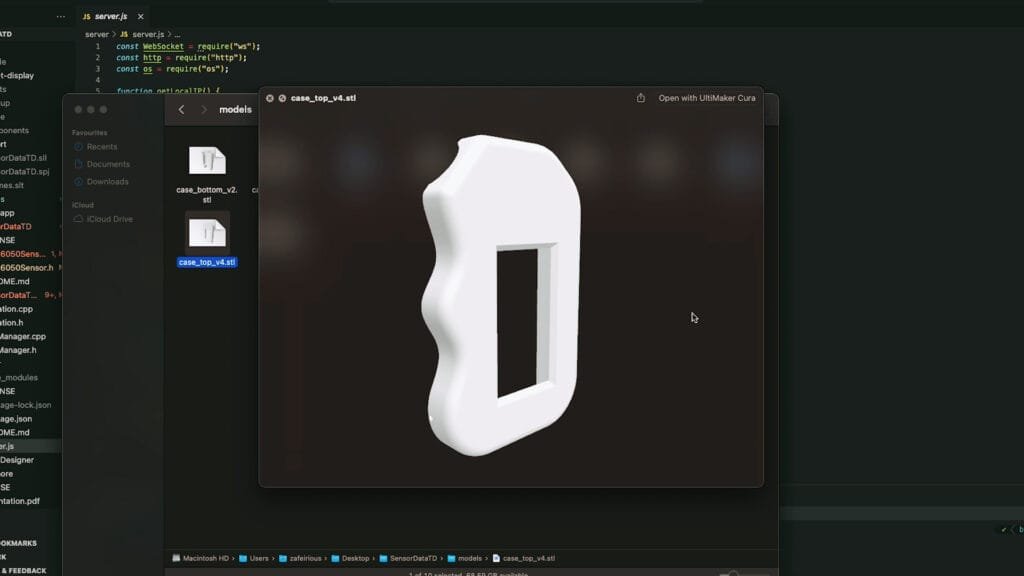Click the breadcrumb ellipsis after server.js
The width and height of the screenshot is (1024, 576).
coord(177,34)
